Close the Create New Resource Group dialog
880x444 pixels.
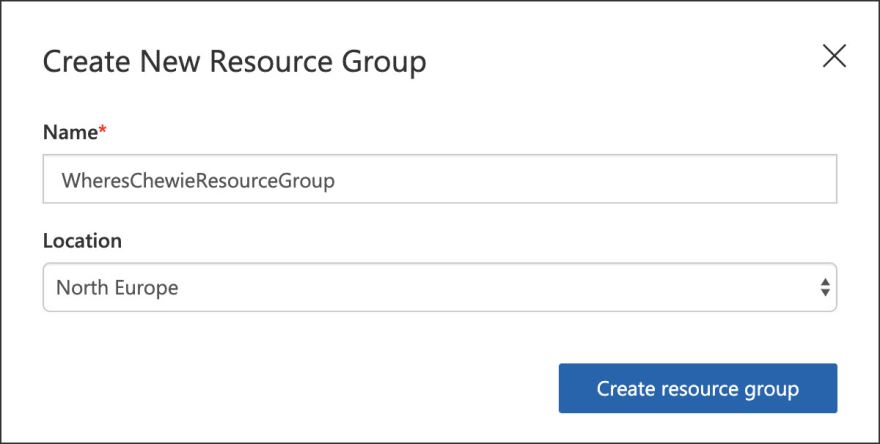click(x=834, y=56)
